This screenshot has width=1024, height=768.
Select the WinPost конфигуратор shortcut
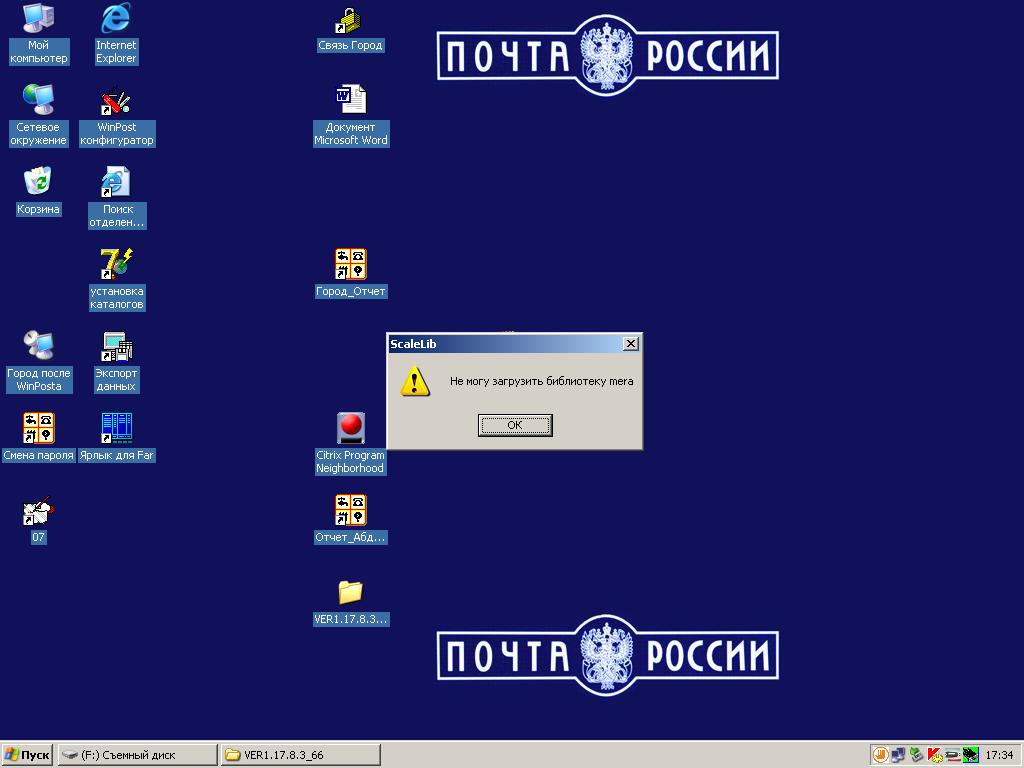click(117, 116)
